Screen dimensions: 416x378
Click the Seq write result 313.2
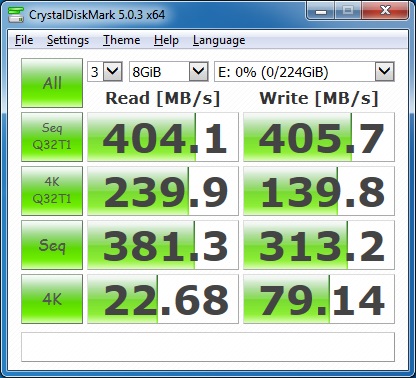pos(319,245)
